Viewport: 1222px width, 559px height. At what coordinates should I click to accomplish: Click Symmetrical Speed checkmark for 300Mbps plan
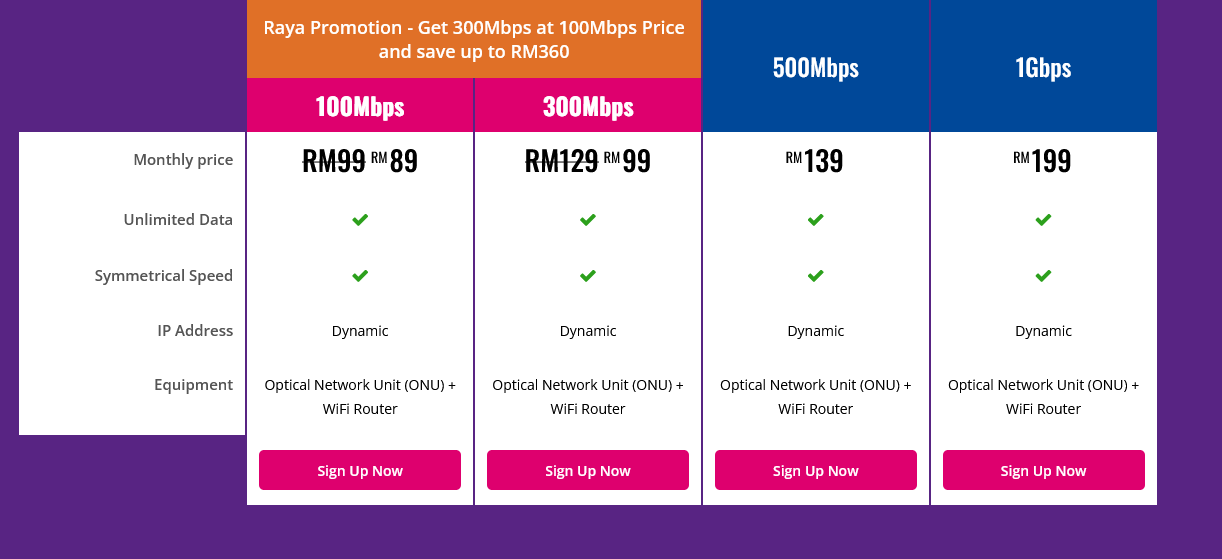tap(588, 276)
